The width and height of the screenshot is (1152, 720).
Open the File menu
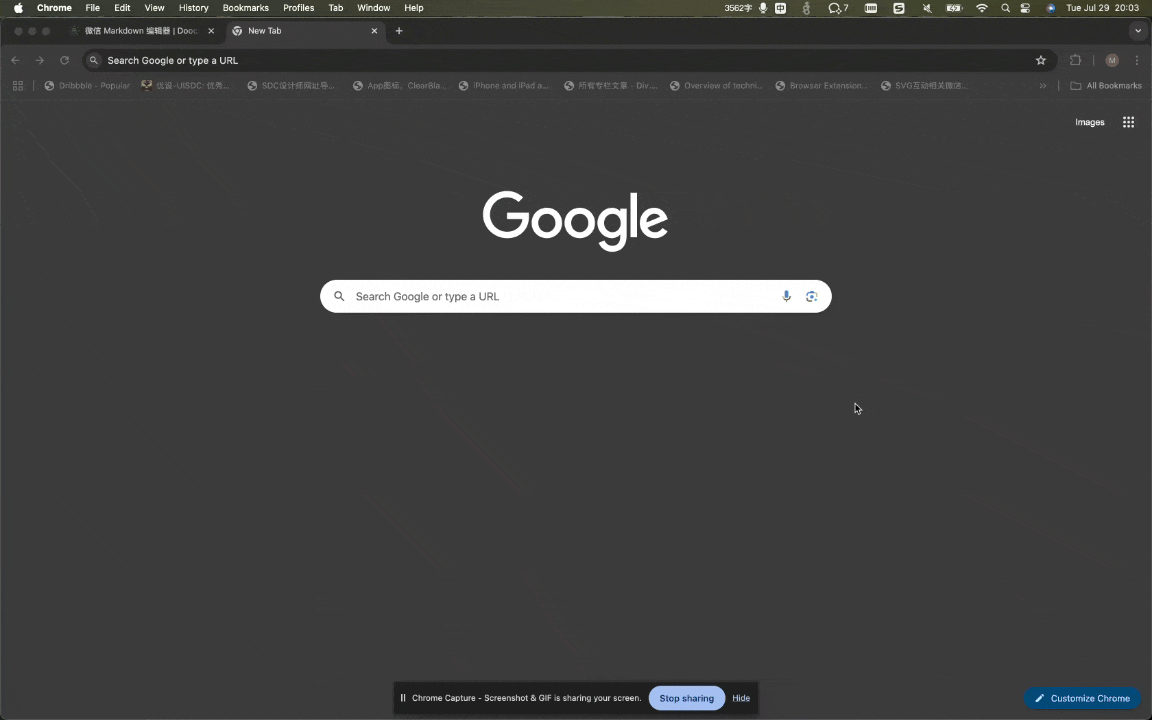pos(93,7)
